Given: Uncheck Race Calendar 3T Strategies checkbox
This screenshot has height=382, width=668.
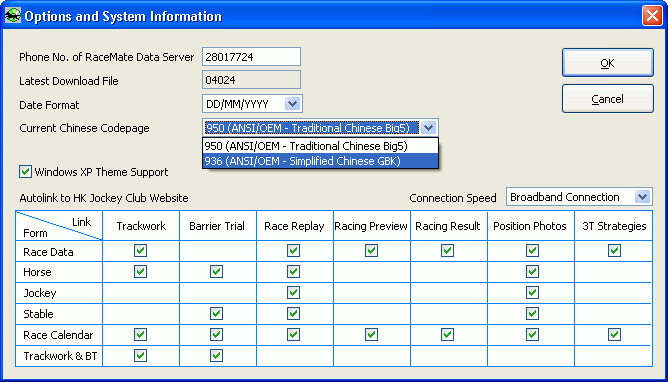Looking at the screenshot, I should click(x=614, y=334).
